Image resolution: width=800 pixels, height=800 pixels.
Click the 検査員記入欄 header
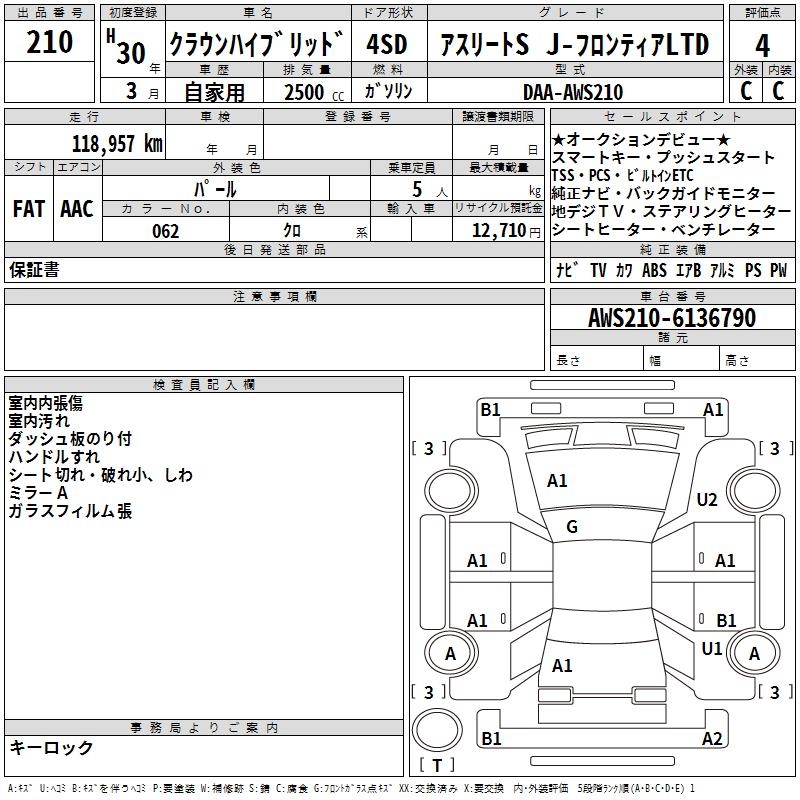204,385
